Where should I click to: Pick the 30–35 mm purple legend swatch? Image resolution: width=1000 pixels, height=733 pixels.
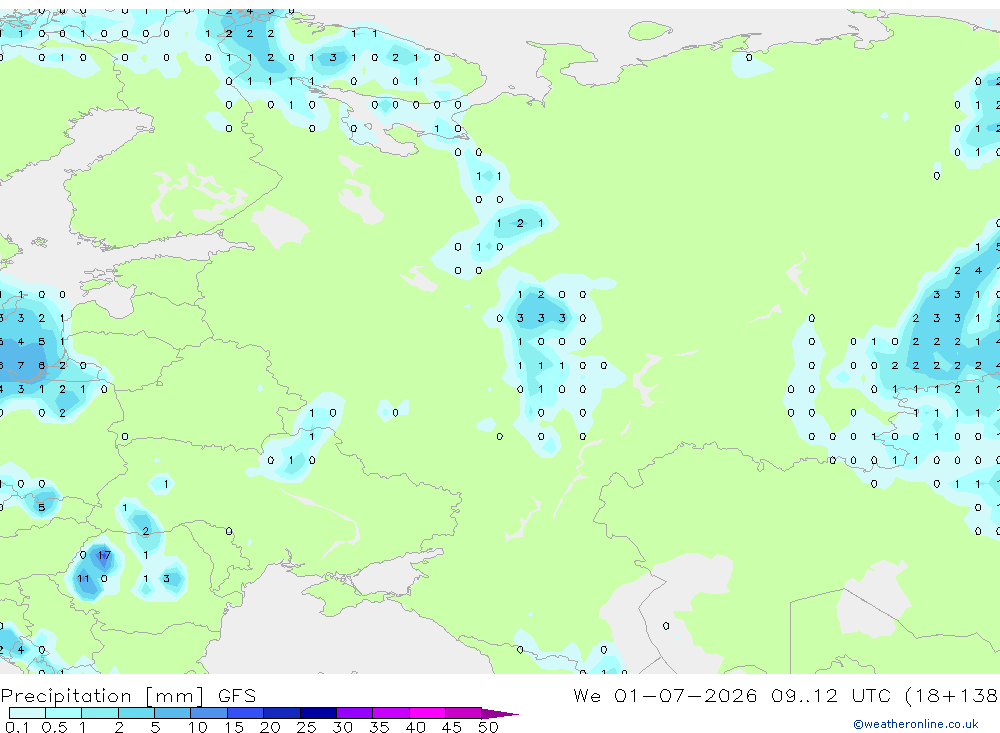tap(354, 713)
